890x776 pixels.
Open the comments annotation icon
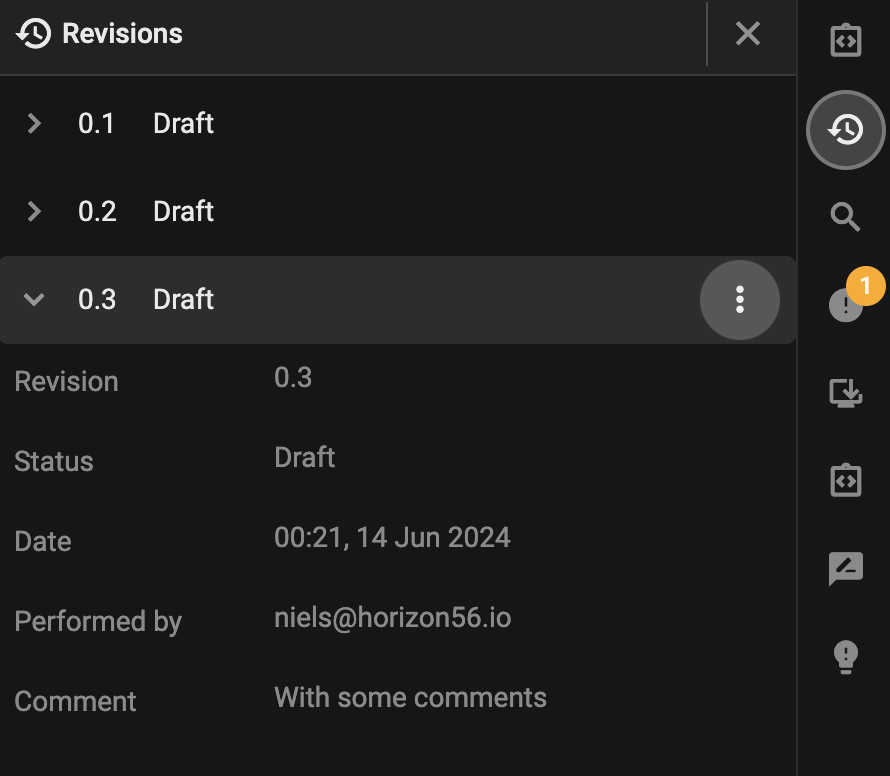click(845, 567)
